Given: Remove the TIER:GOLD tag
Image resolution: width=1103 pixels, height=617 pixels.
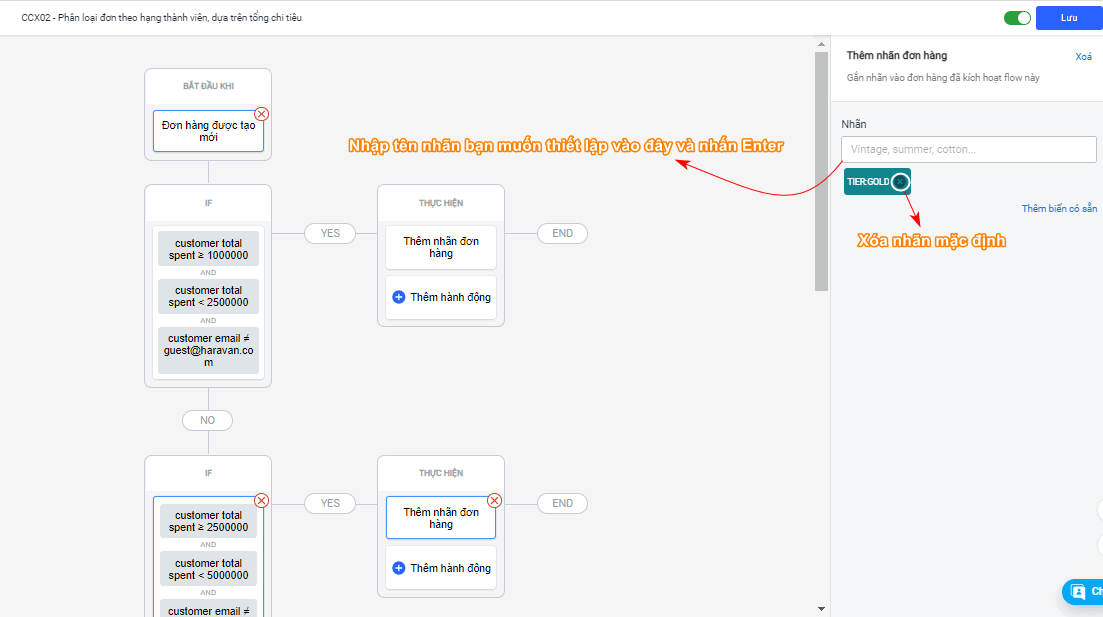Looking at the screenshot, I should (900, 182).
